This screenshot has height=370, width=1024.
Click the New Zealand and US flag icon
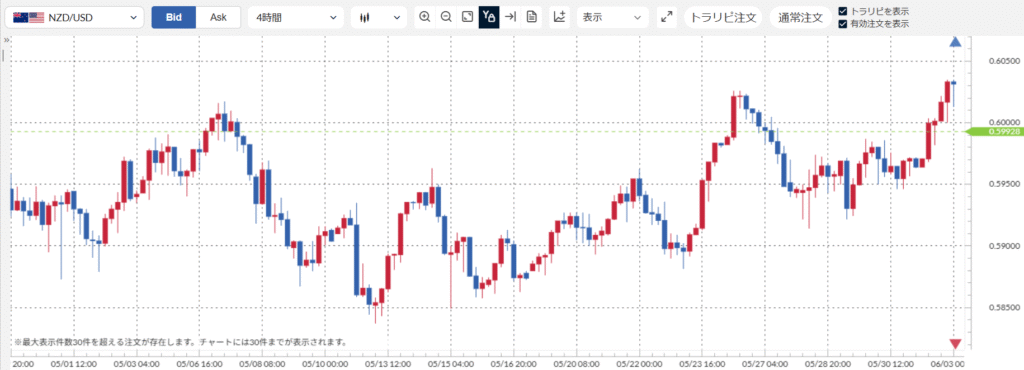(x=28, y=18)
